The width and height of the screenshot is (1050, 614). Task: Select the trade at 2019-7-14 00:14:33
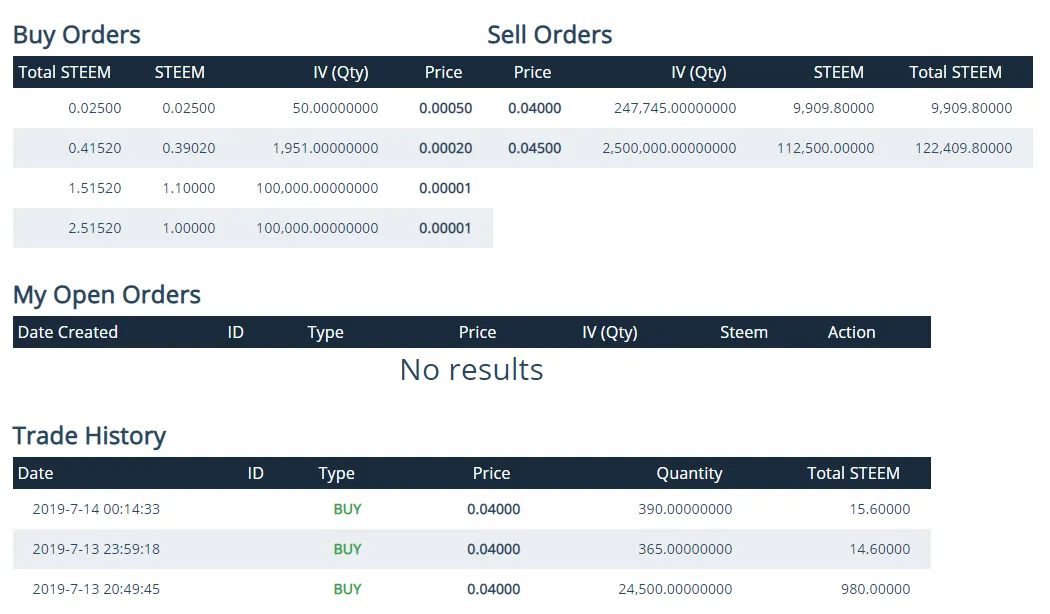96,509
